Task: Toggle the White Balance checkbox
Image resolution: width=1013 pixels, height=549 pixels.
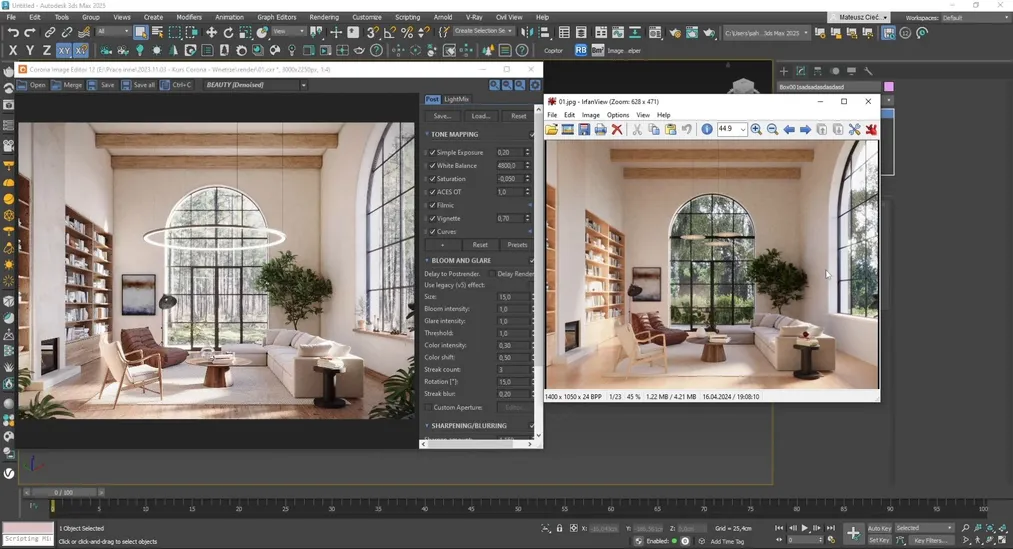Action: click(432, 165)
